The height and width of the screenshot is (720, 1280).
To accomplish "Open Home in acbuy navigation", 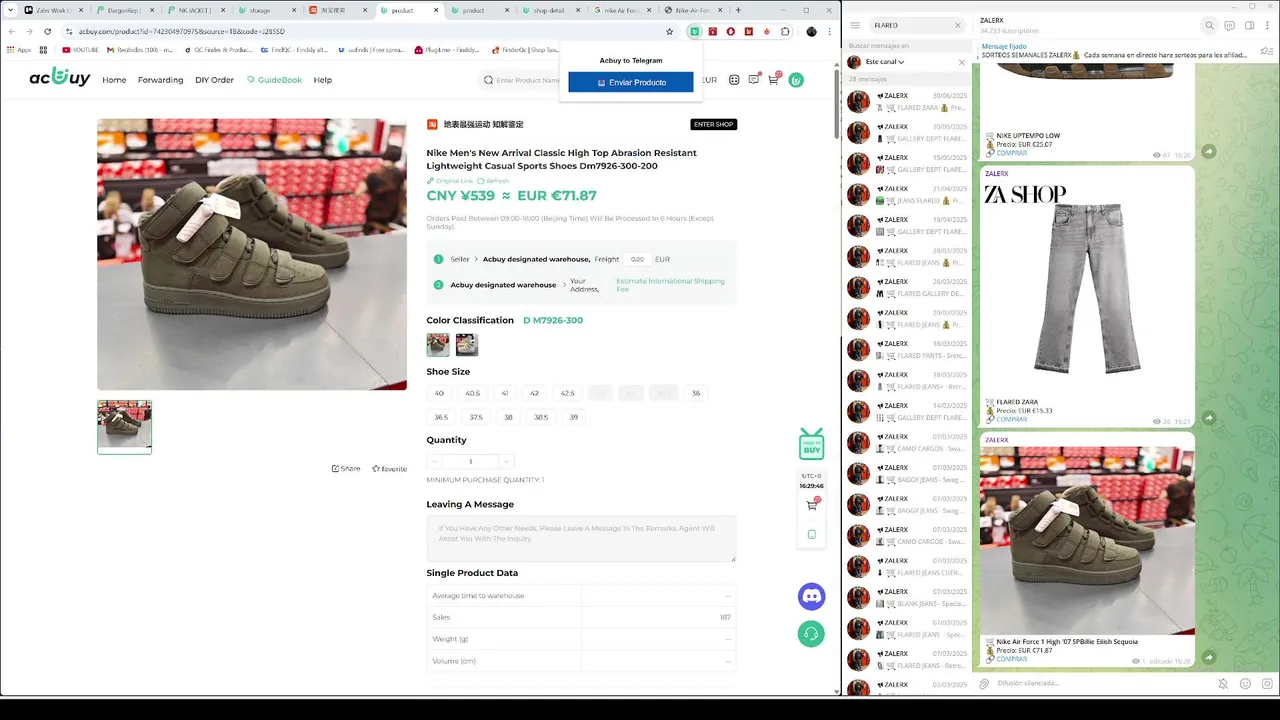I will click(x=114, y=80).
